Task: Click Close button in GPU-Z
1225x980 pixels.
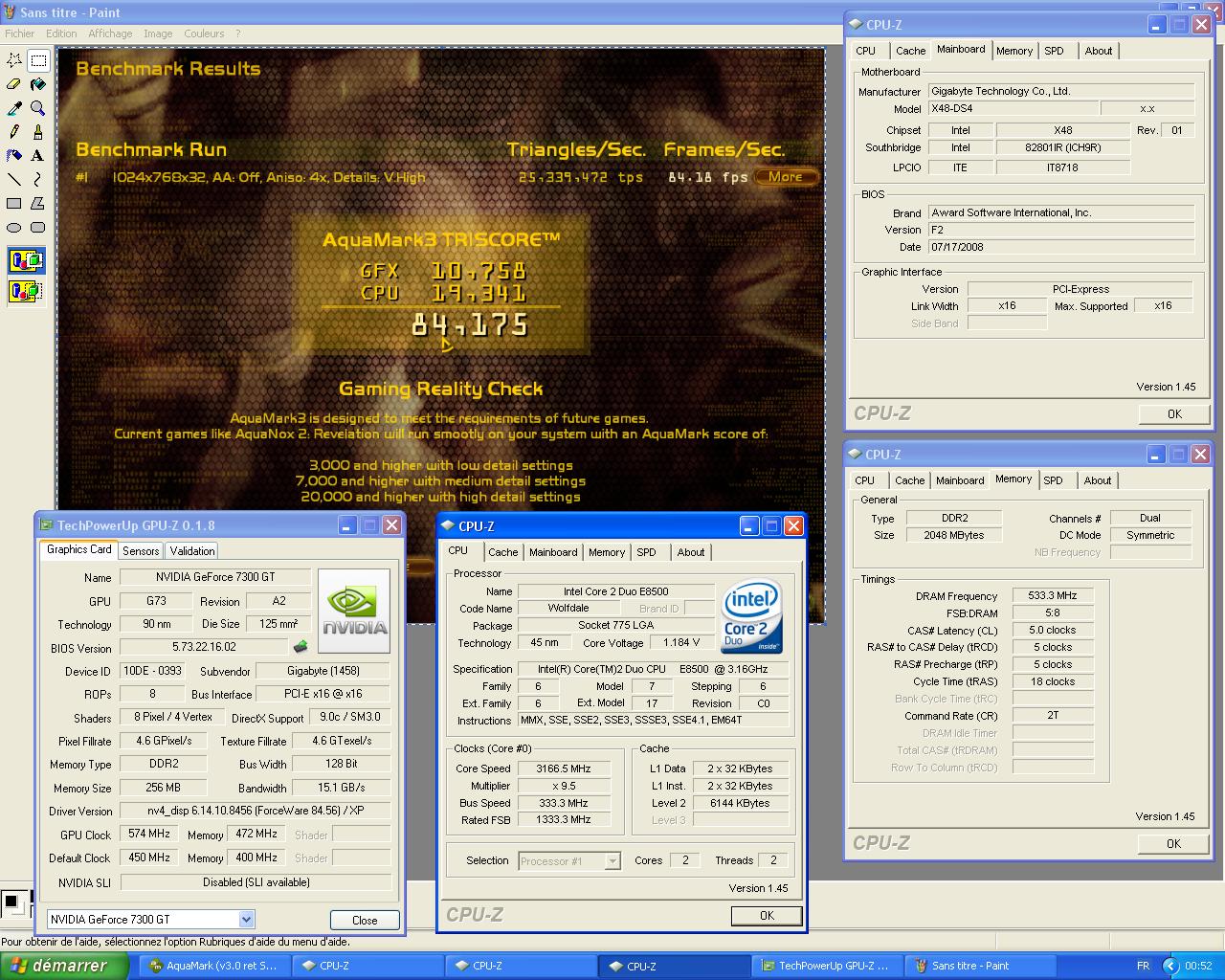Action: pyautogui.click(x=365, y=920)
